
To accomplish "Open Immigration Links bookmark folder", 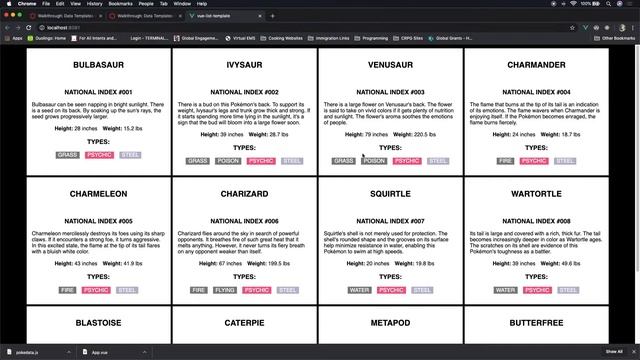I will tap(329, 38).
